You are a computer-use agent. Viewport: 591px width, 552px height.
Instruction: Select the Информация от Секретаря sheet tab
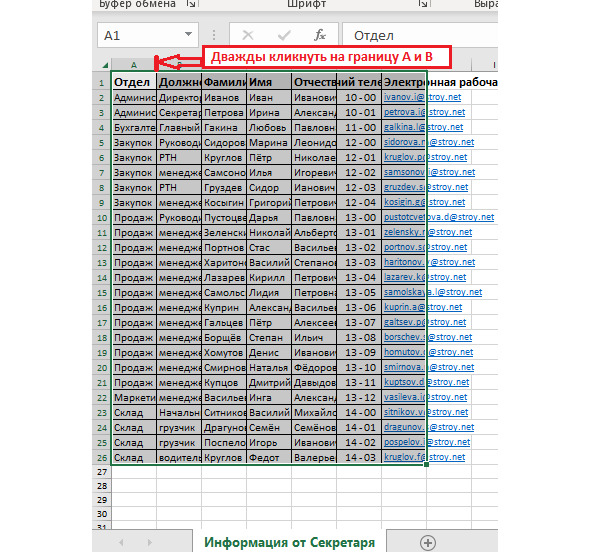(x=289, y=543)
